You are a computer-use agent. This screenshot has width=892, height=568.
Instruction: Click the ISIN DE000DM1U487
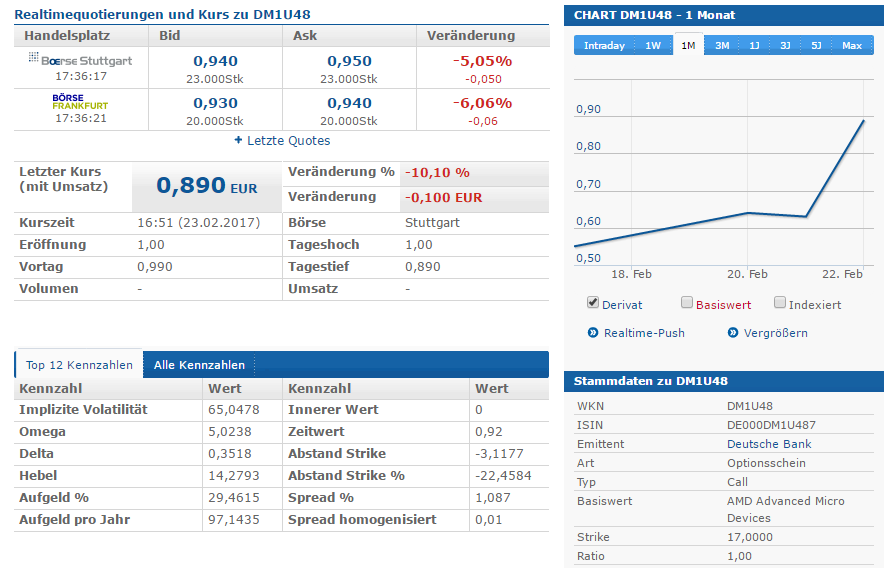[x=771, y=425]
